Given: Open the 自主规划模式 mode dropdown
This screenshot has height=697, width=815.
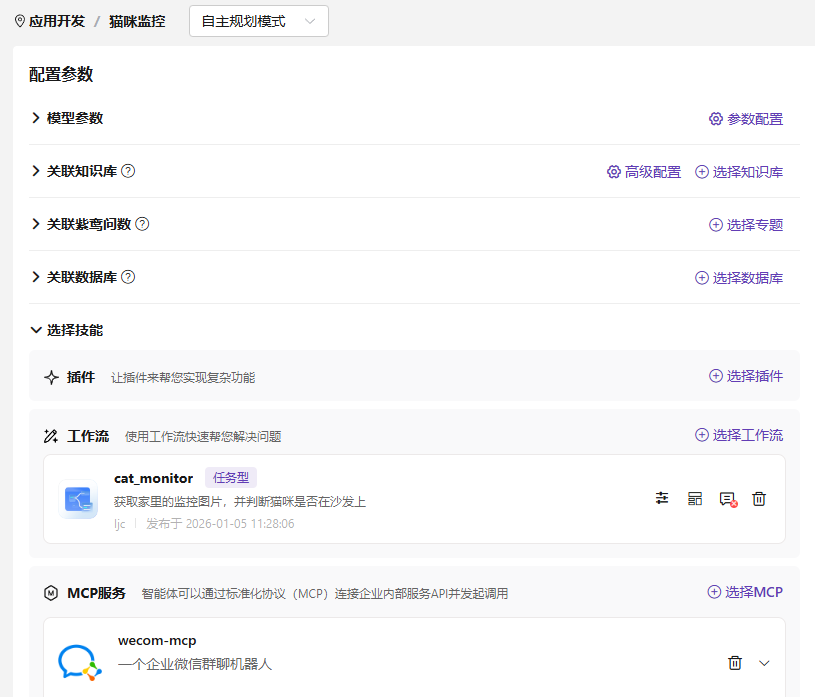Looking at the screenshot, I should (x=258, y=21).
